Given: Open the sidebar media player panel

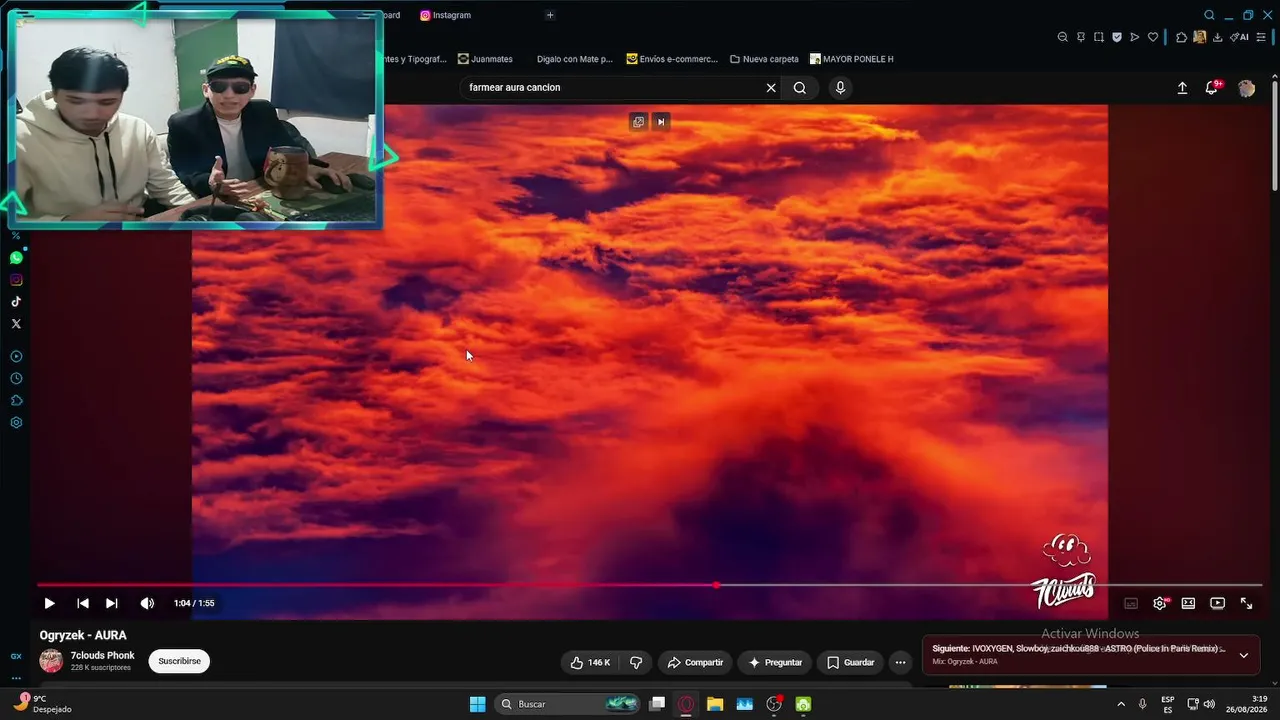Looking at the screenshot, I should [x=16, y=357].
